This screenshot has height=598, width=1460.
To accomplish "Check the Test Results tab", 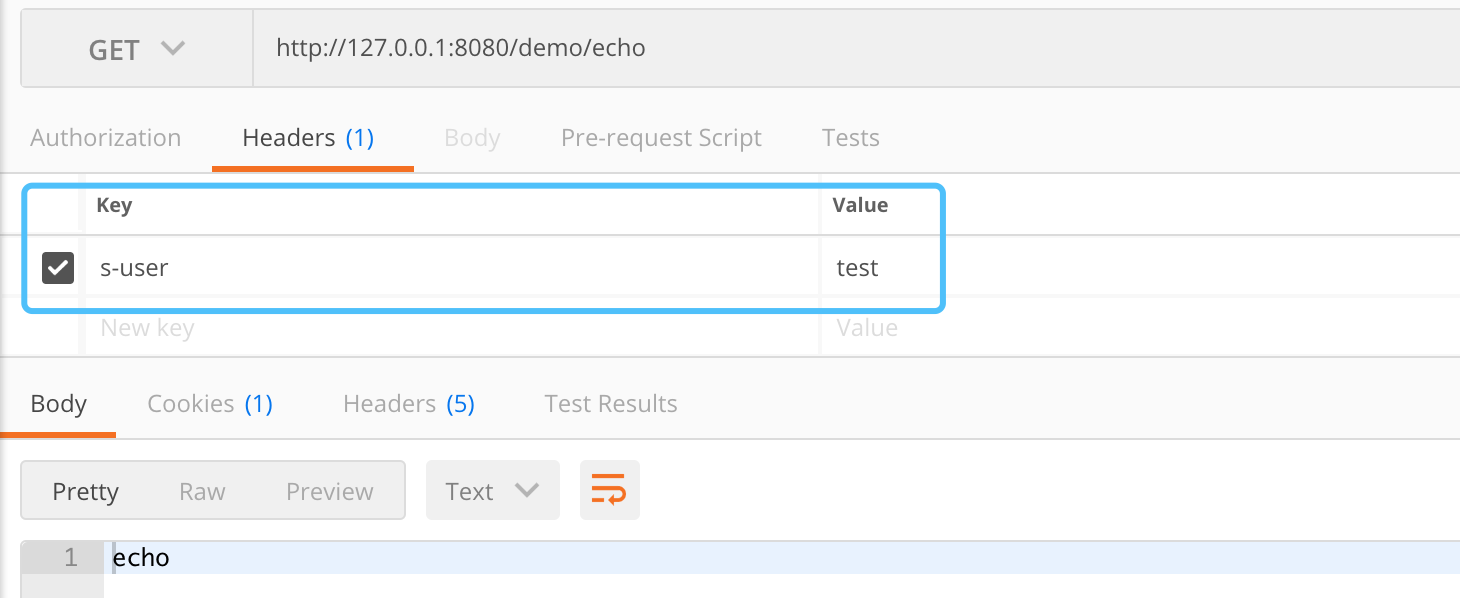I will [x=610, y=403].
